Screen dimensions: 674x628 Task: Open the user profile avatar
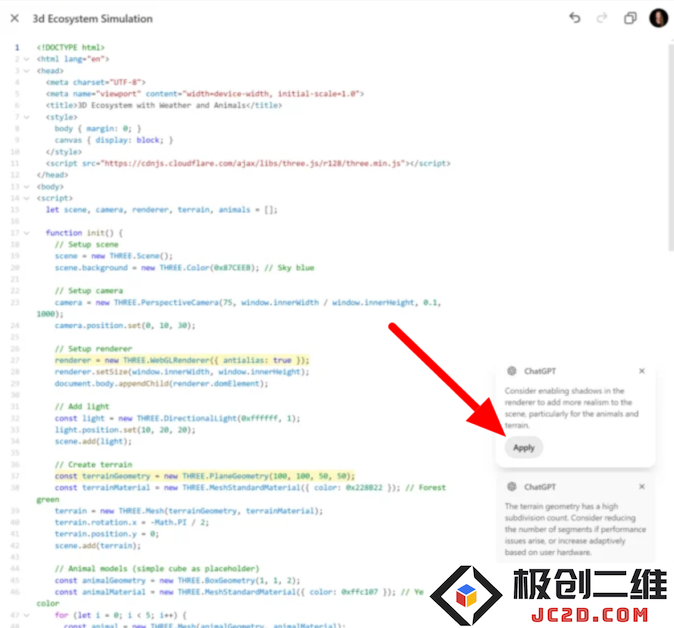click(x=659, y=18)
